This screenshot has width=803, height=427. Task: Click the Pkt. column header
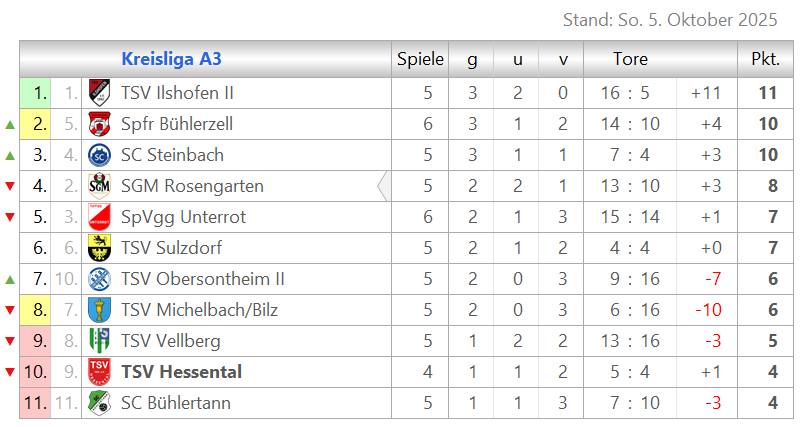[765, 59]
